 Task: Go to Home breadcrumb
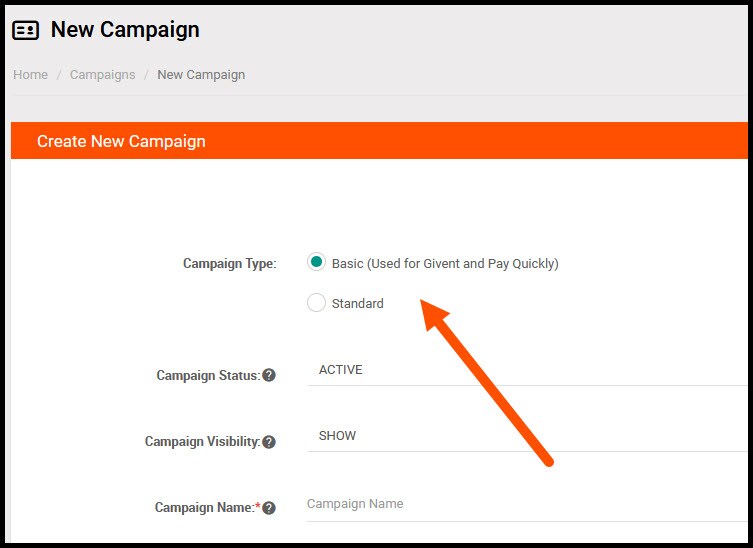[30, 75]
